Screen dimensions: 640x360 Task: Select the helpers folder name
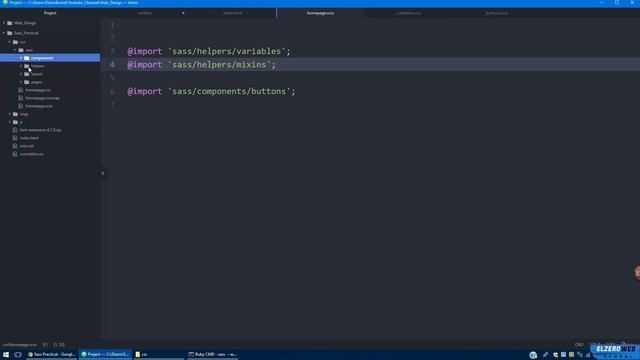(x=38, y=66)
